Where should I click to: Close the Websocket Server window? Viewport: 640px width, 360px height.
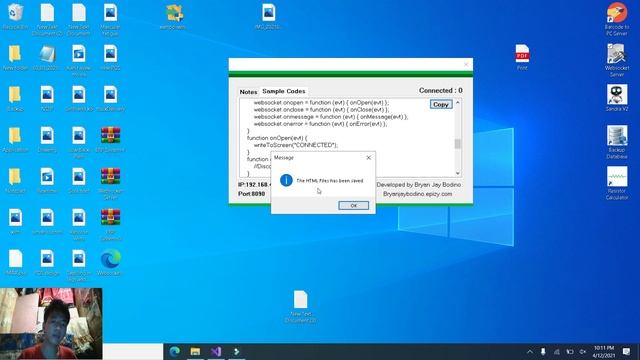click(x=466, y=64)
